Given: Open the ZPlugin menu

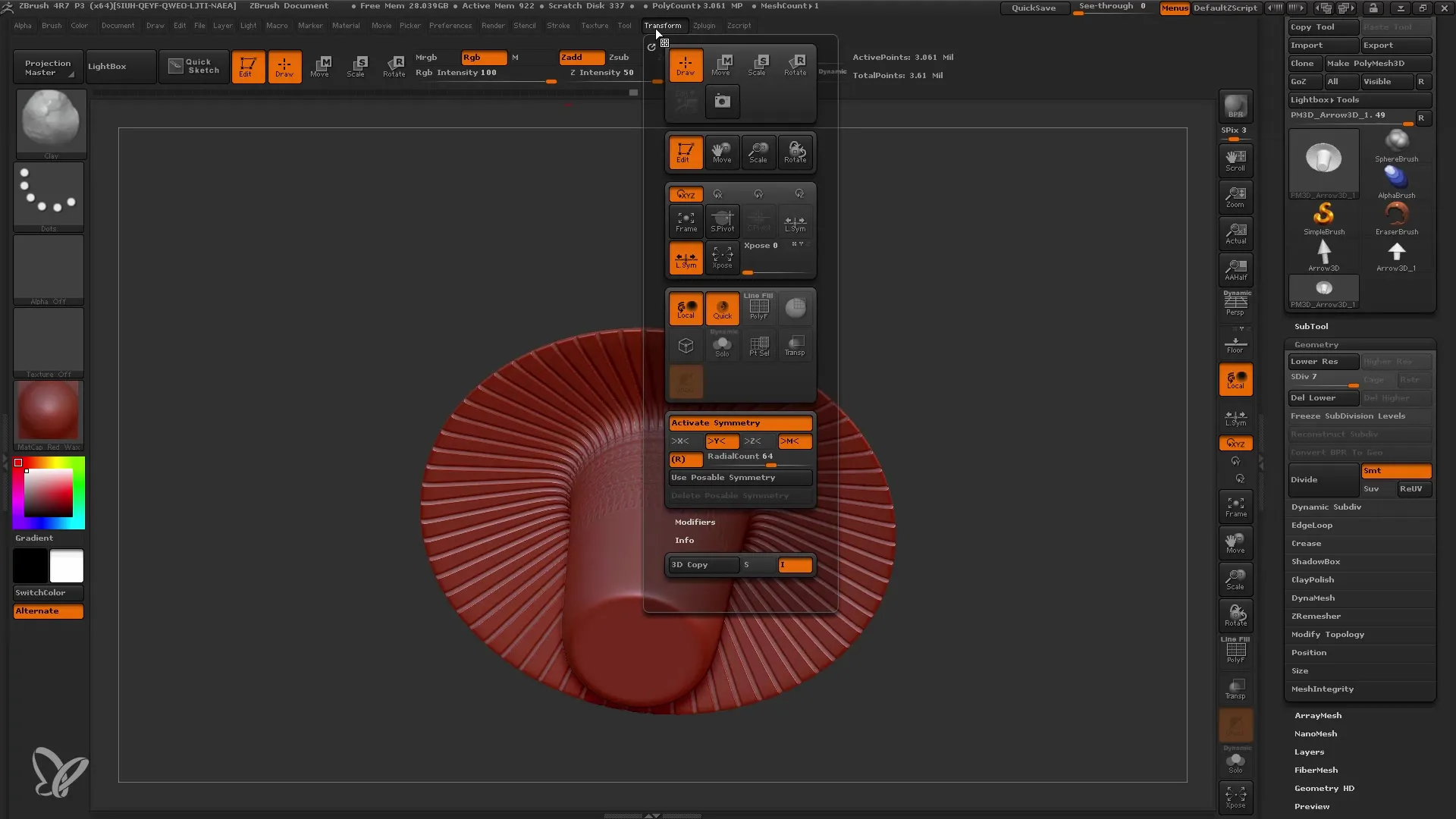Looking at the screenshot, I should [x=703, y=25].
